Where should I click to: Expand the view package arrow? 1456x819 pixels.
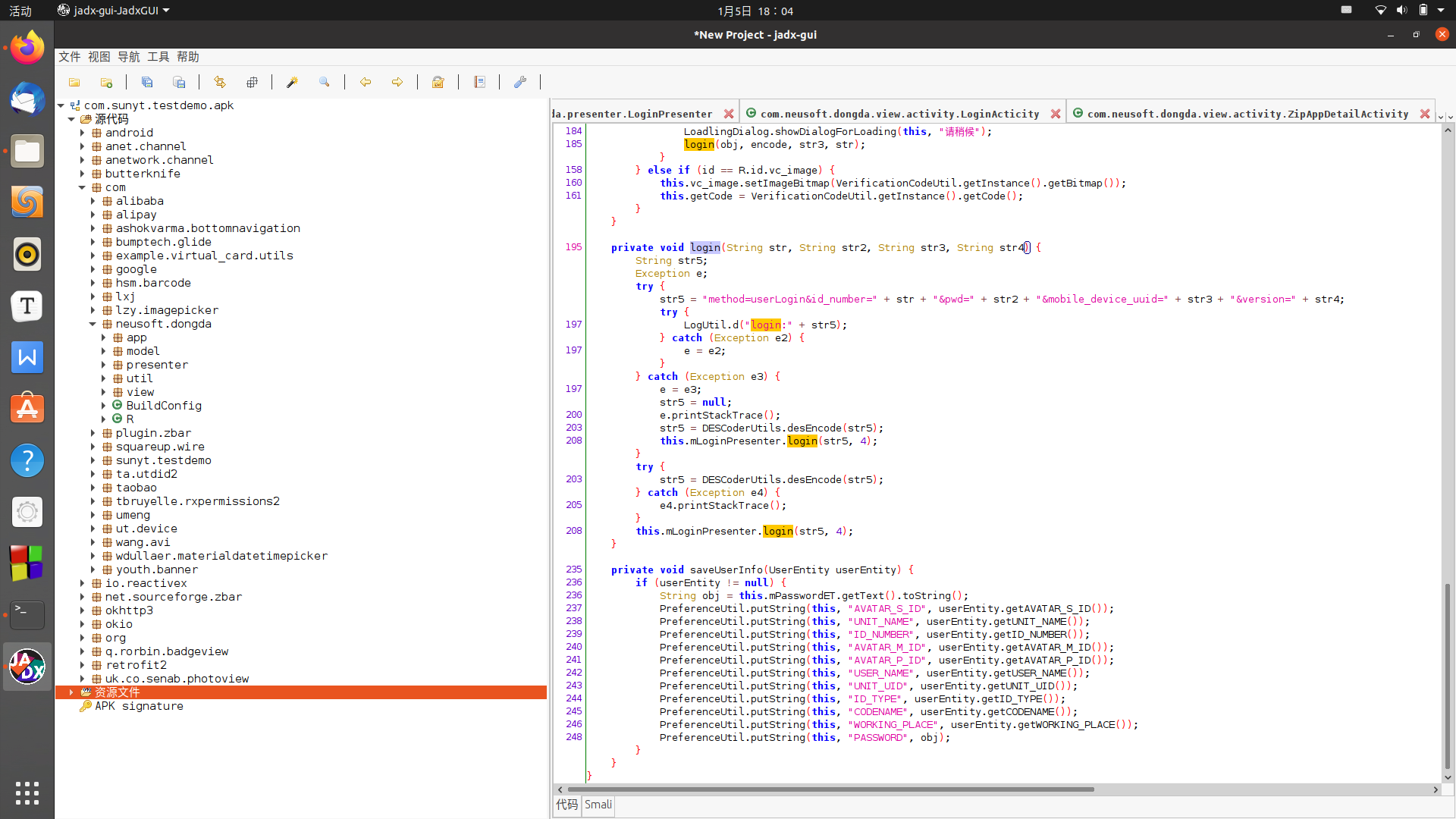(x=104, y=392)
